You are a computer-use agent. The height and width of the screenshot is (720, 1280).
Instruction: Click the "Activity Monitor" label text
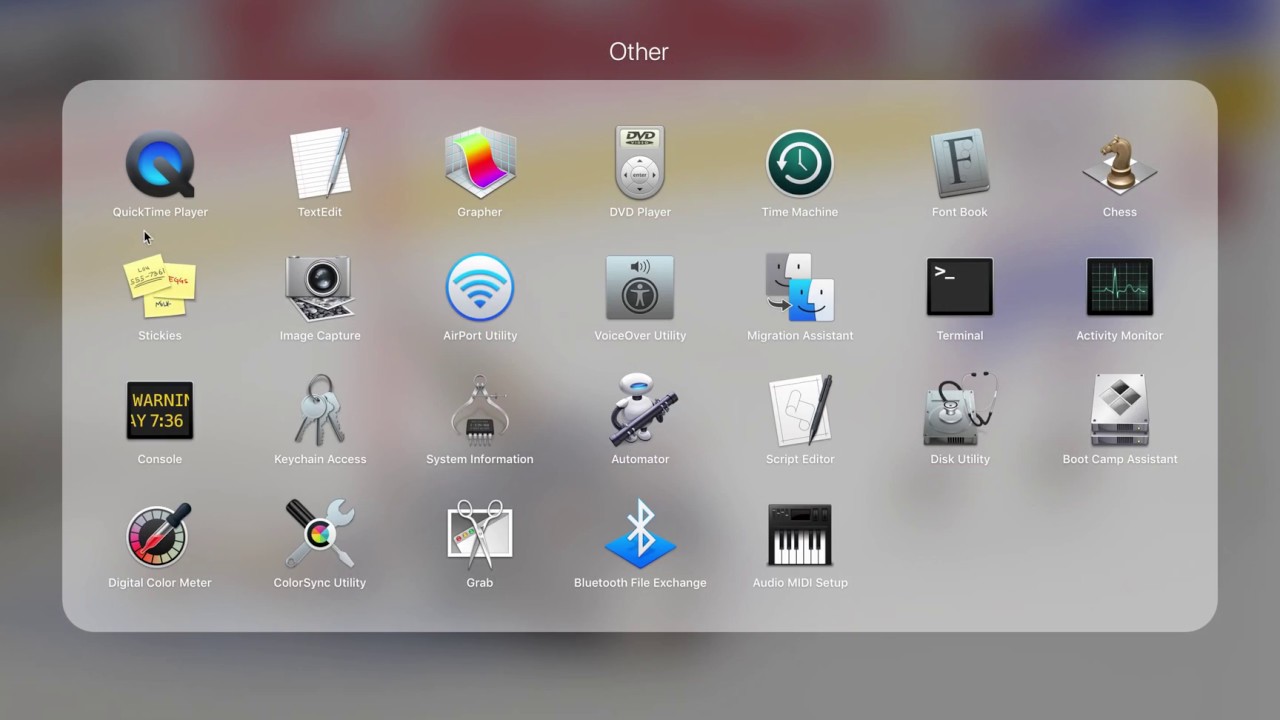(1120, 336)
